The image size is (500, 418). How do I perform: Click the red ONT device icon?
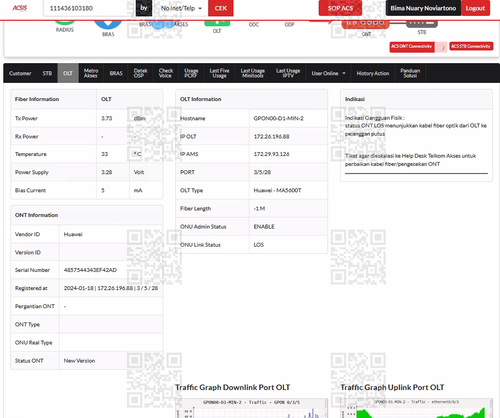point(366,24)
